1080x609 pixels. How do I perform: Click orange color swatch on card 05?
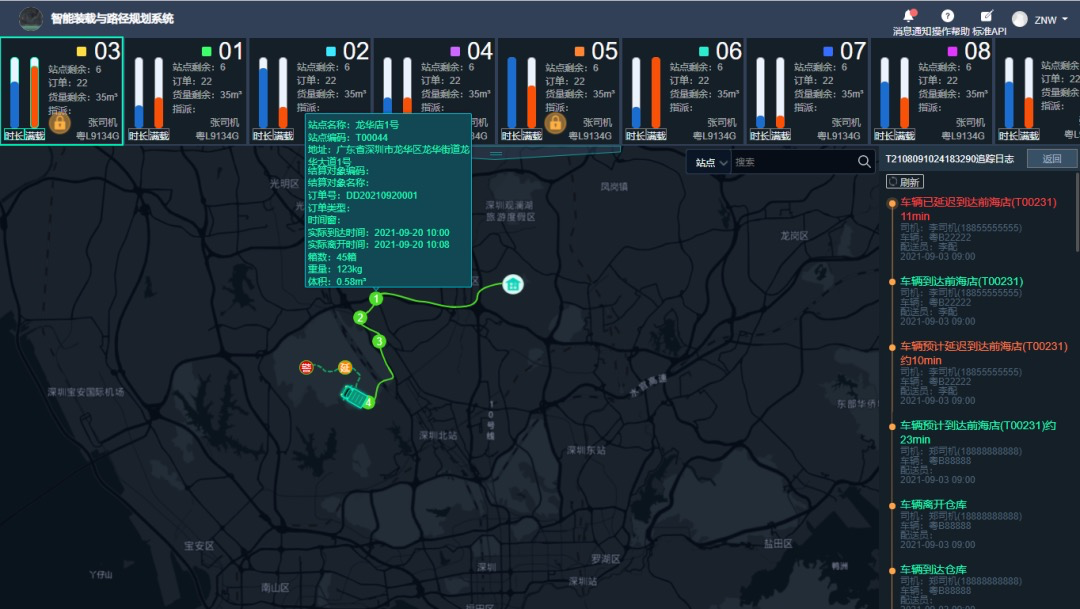click(579, 51)
